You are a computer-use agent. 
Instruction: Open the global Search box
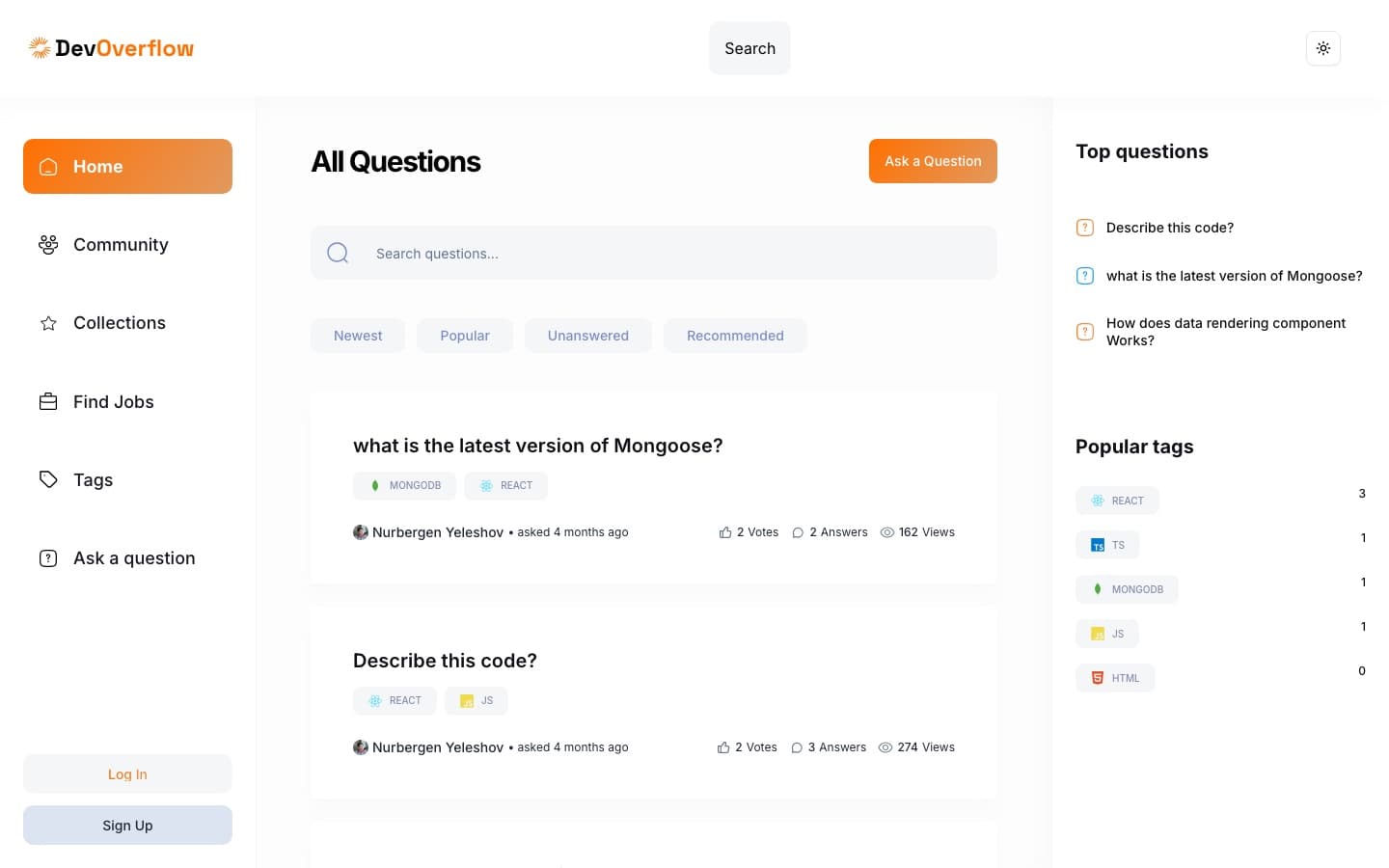pos(749,48)
